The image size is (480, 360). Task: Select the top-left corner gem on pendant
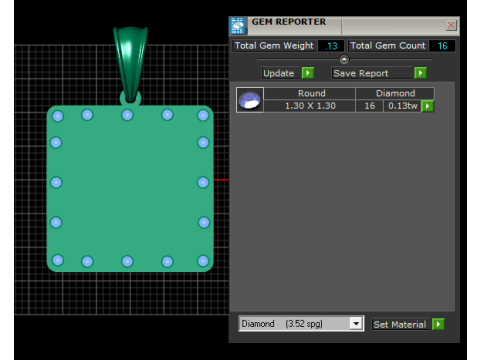pyautogui.click(x=58, y=116)
